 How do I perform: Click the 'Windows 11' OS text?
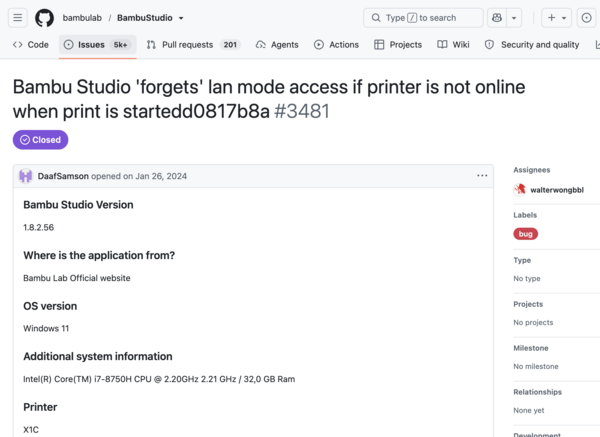[46, 328]
